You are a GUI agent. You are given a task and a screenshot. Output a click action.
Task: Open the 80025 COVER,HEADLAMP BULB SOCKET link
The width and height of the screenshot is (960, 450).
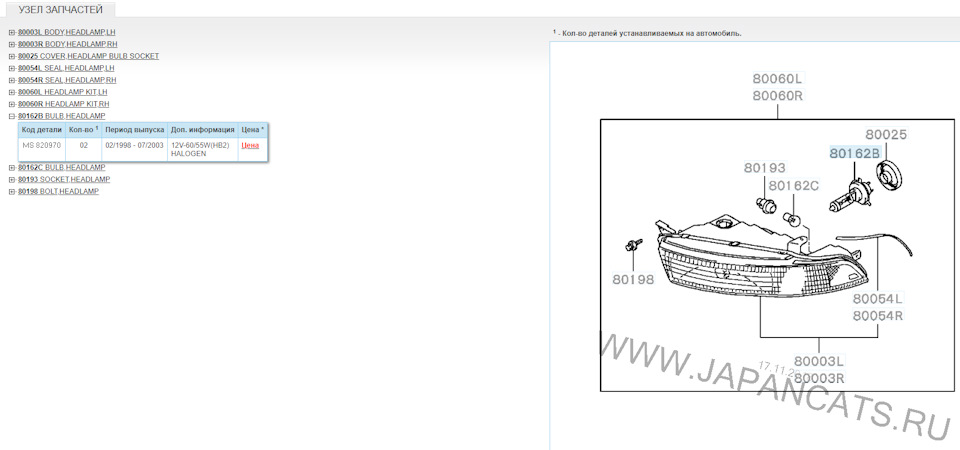[88, 56]
